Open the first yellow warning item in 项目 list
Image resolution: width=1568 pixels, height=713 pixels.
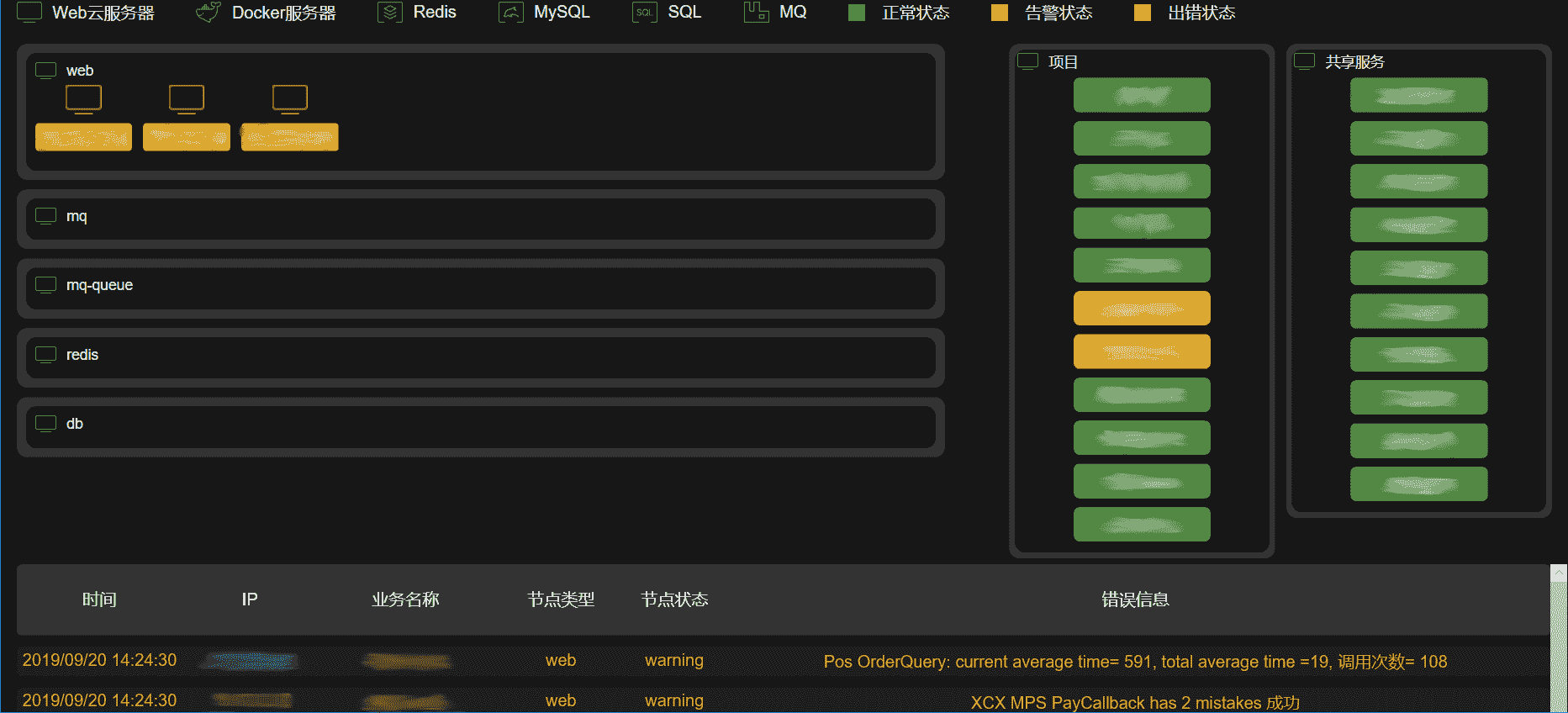[x=1142, y=309]
